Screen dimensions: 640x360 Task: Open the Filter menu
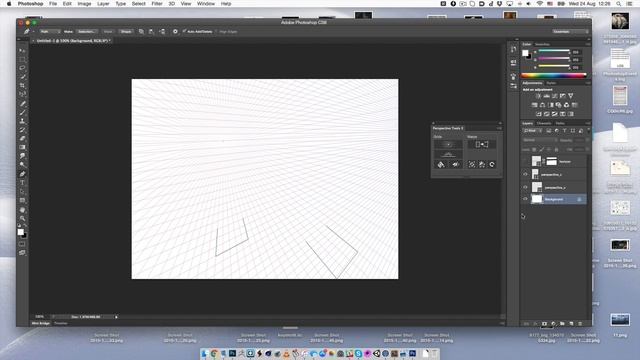point(157,4)
